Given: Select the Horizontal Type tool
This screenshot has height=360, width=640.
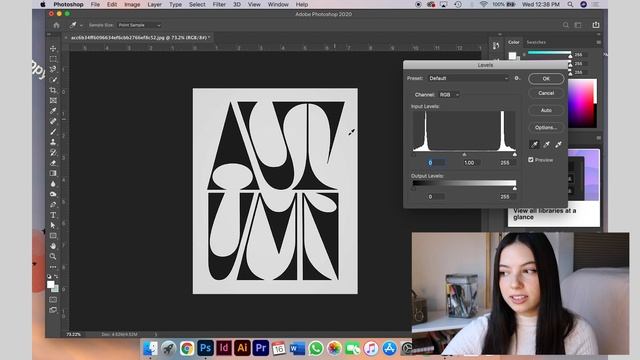Looking at the screenshot, I should (x=53, y=215).
